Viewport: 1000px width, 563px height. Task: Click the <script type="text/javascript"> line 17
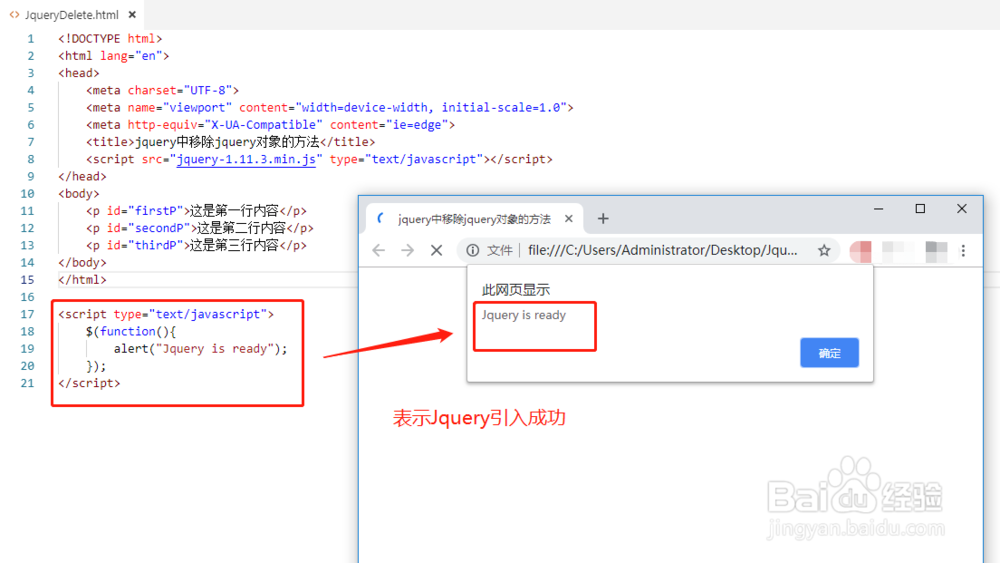pos(166,314)
